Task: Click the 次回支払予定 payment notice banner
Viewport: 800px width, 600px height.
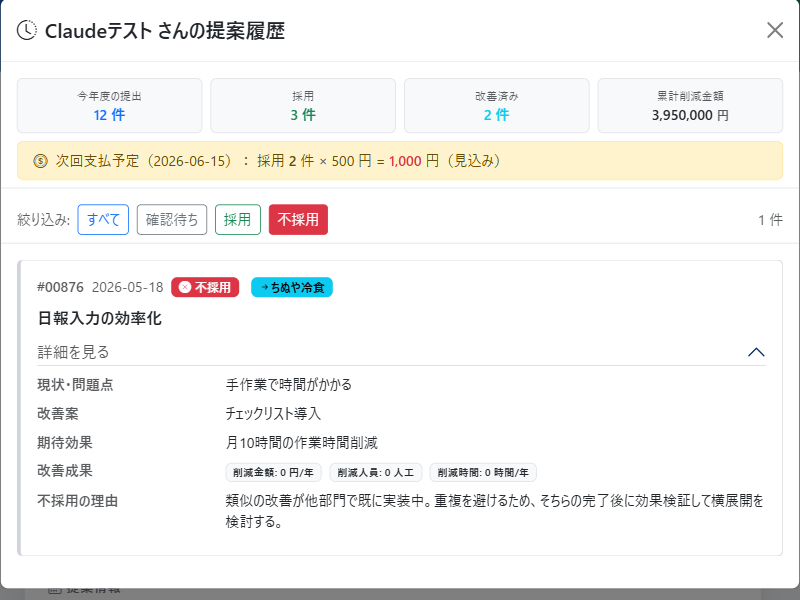Action: coord(400,161)
